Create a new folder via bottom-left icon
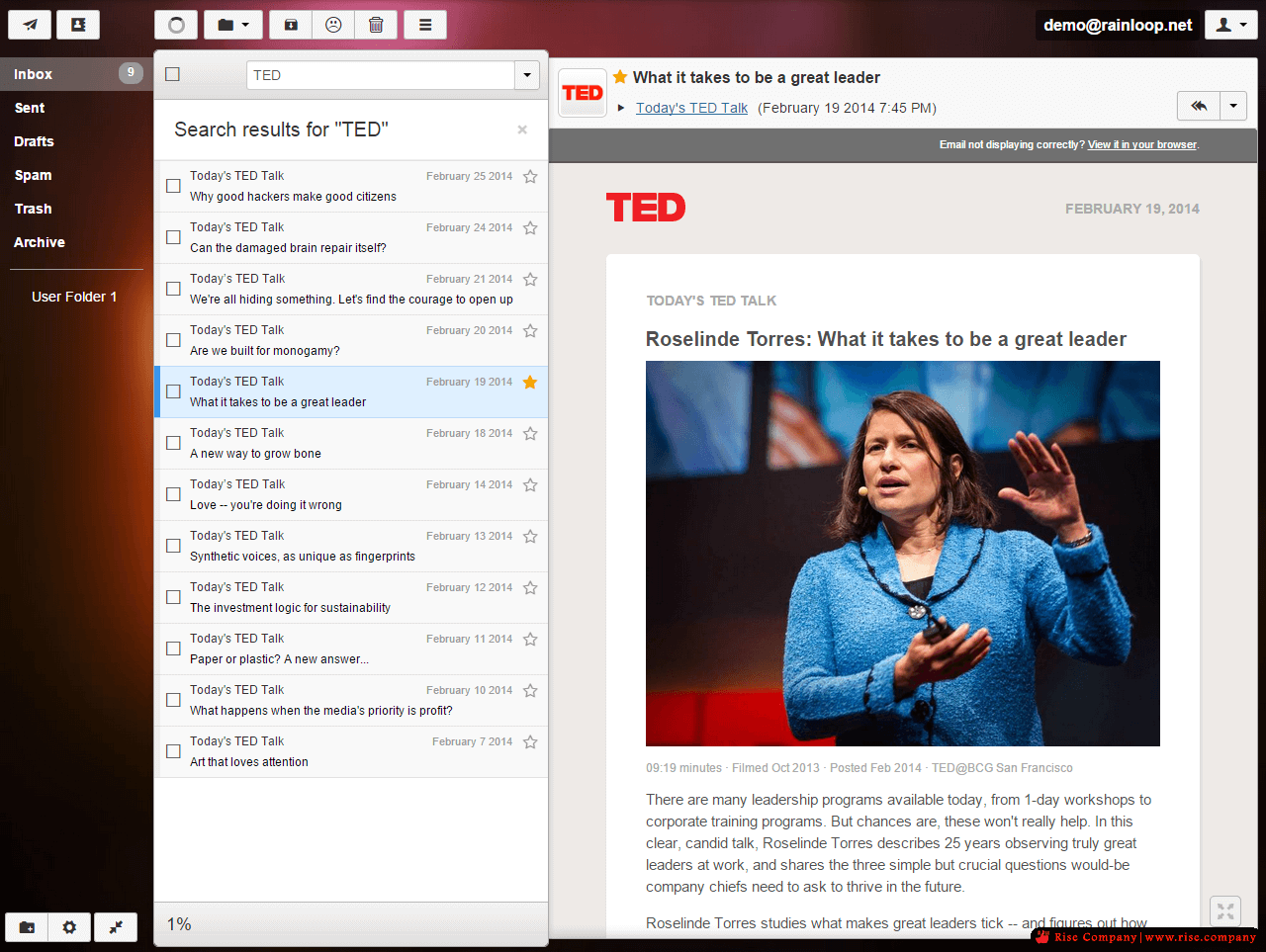Image resolution: width=1266 pixels, height=952 pixels. coord(27,927)
